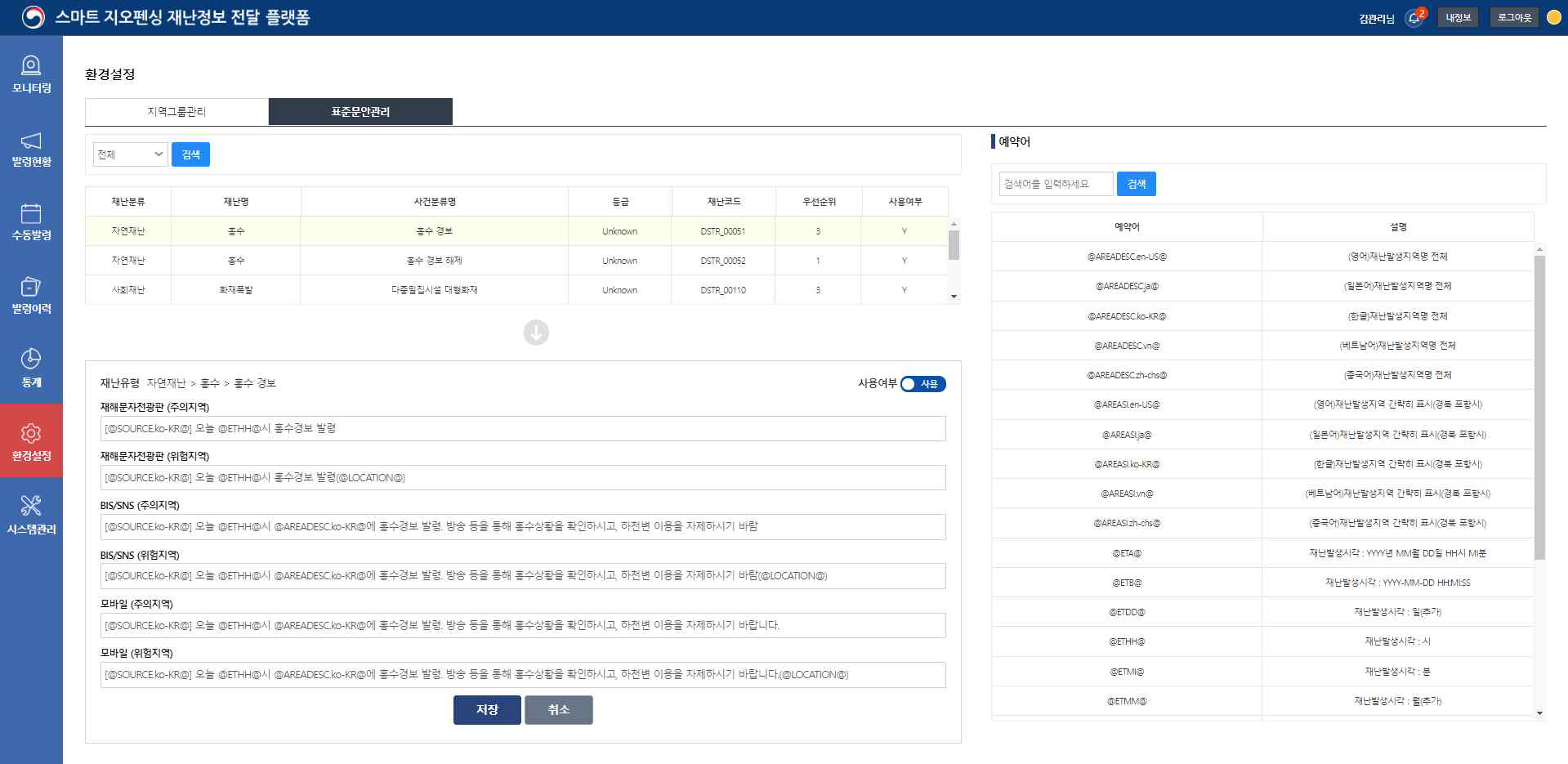Click the 재해문자전광판 (주의지역) text field
Viewport: 1568px width, 764px height.
pos(523,429)
